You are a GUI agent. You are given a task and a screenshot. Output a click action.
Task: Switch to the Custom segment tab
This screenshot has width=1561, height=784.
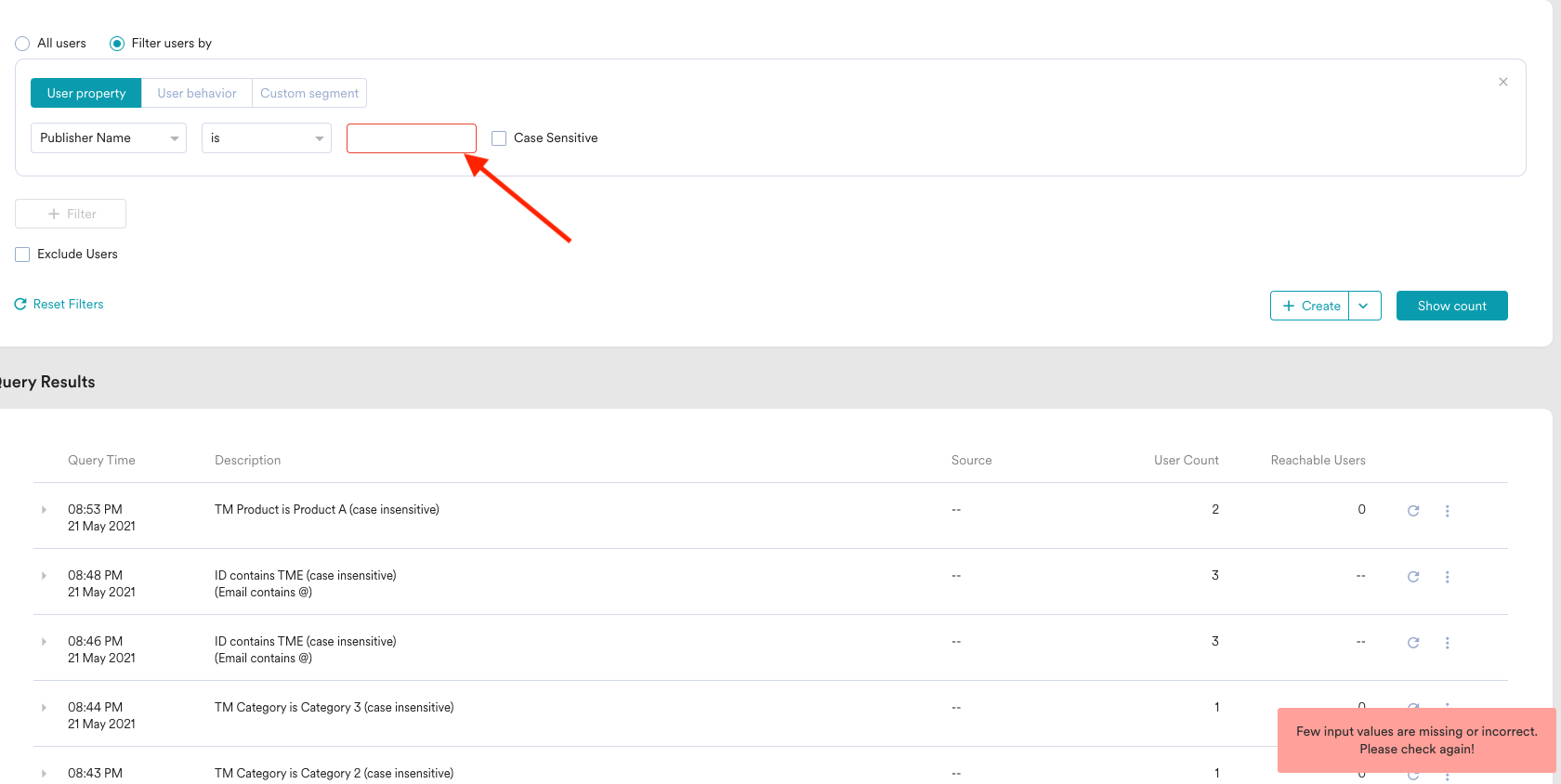point(309,93)
